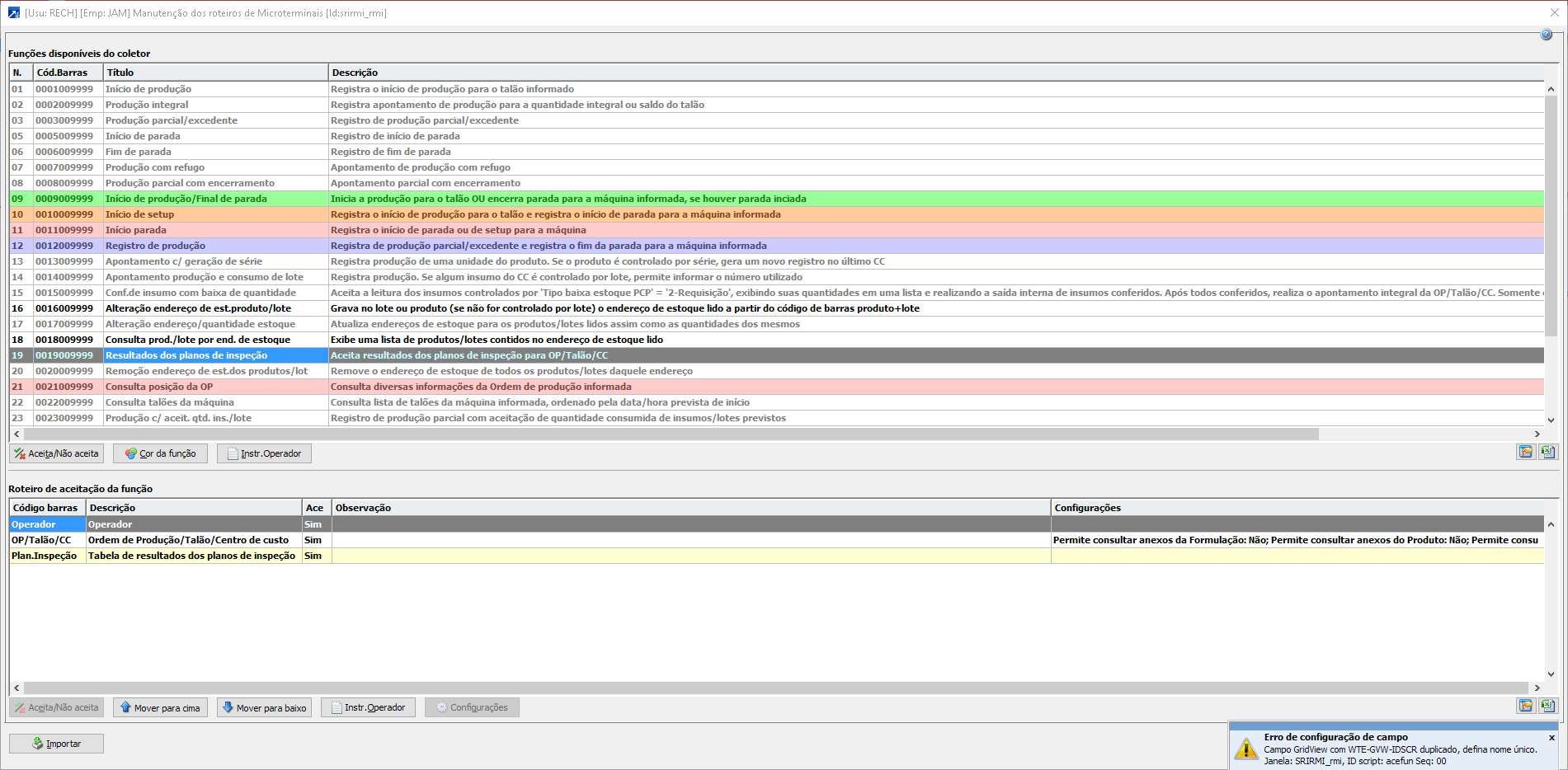Select 'Consulta talões da máquina' function
Image resolution: width=1568 pixels, height=770 pixels.
pos(777,402)
